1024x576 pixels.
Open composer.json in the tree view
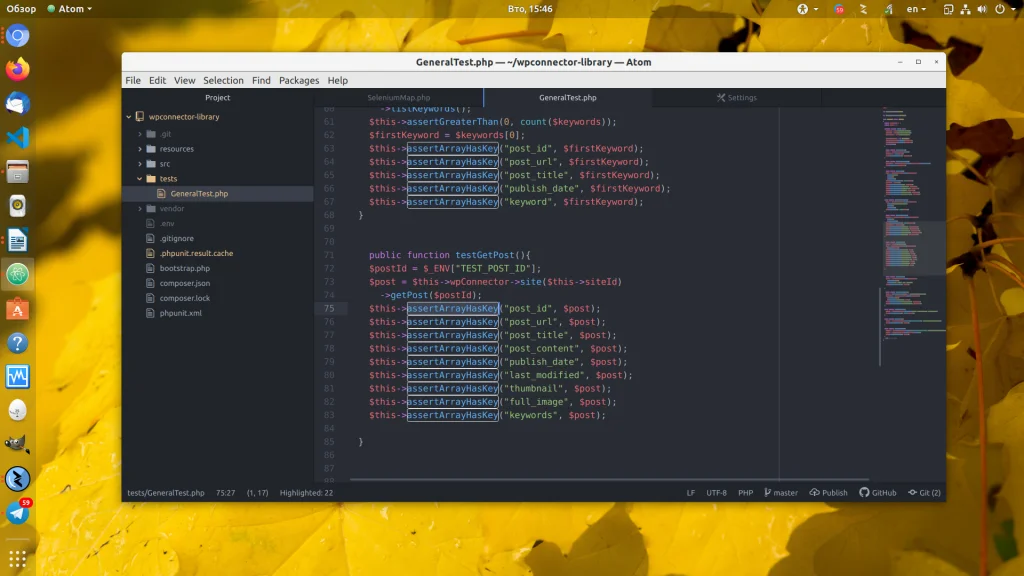coord(184,284)
